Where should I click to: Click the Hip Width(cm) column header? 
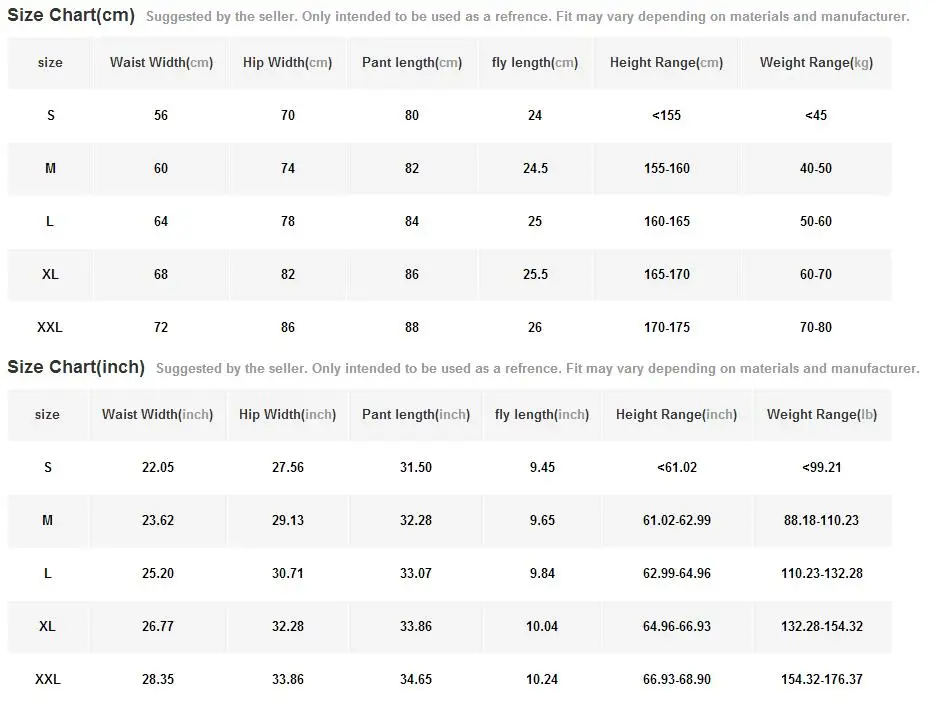287,62
